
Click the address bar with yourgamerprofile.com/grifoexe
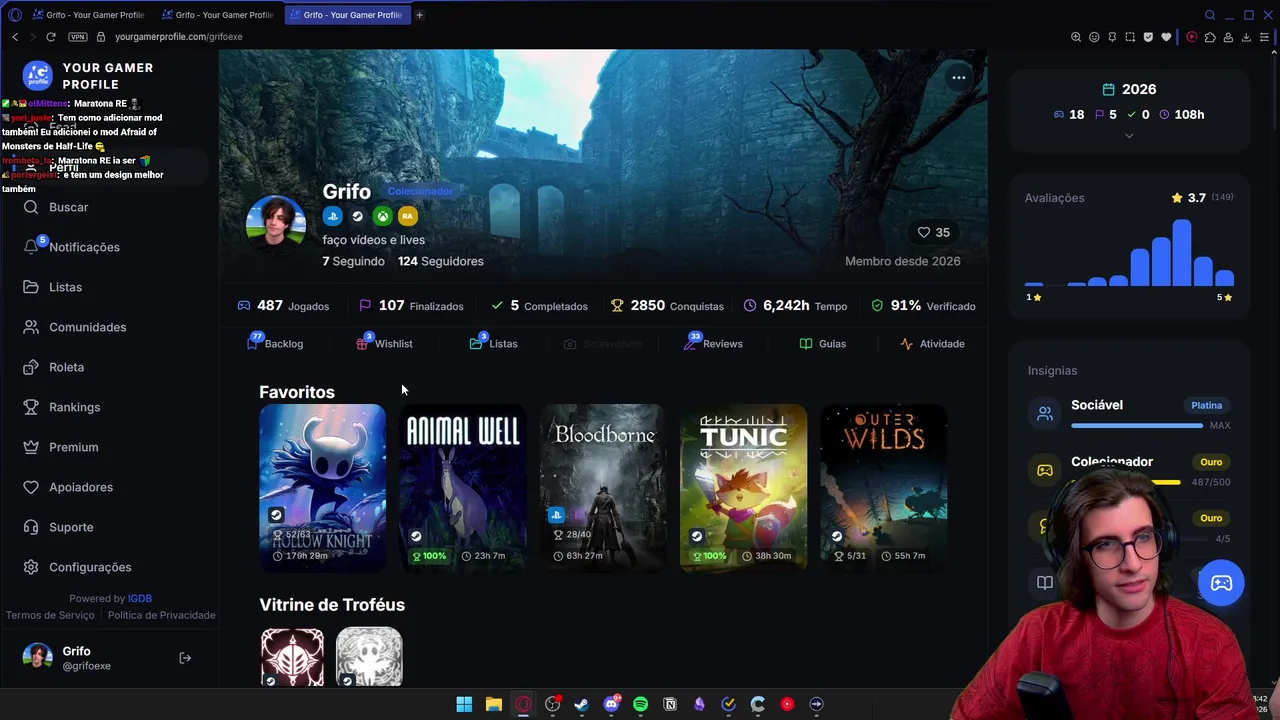click(x=178, y=37)
